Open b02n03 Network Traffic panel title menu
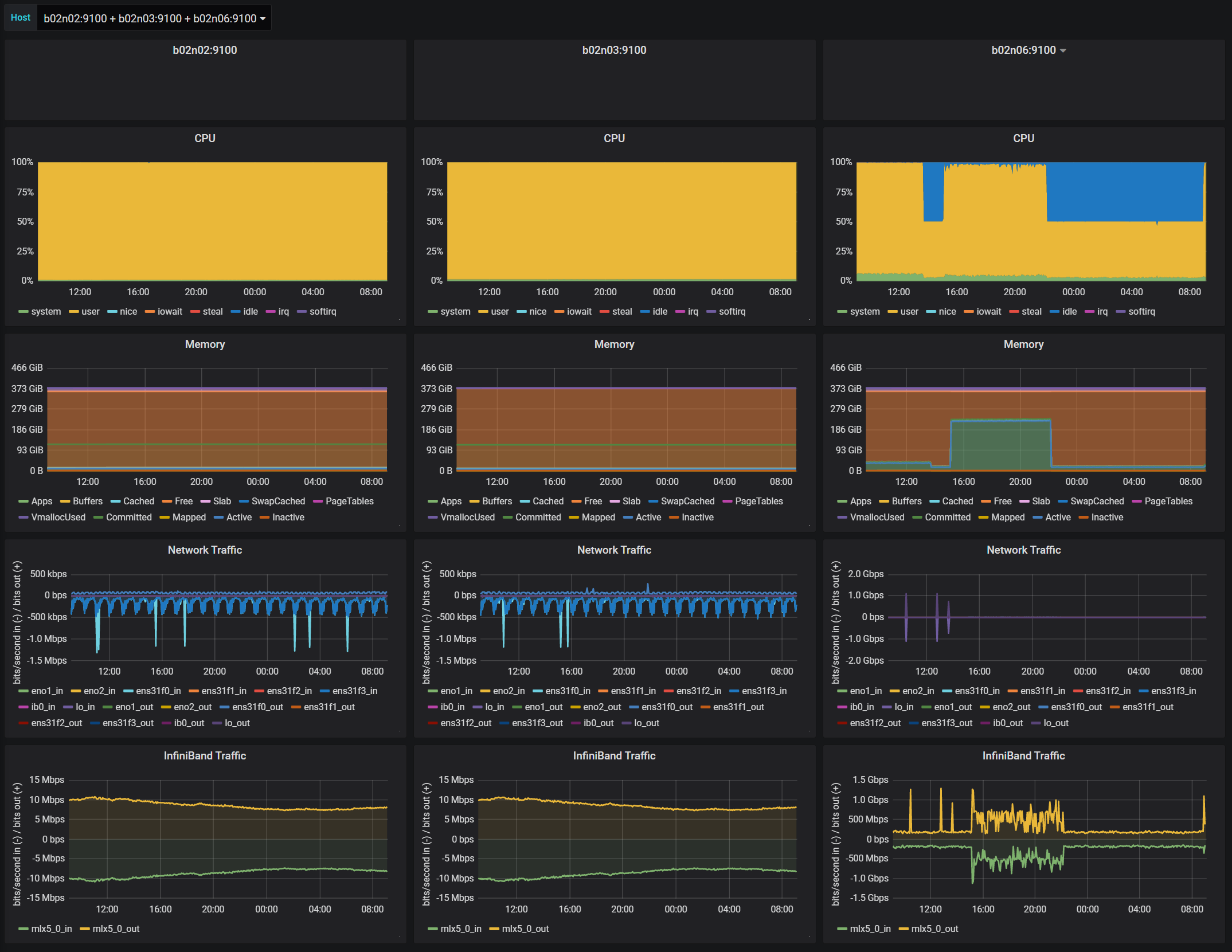Screen dimensions: 1232x952 614,550
